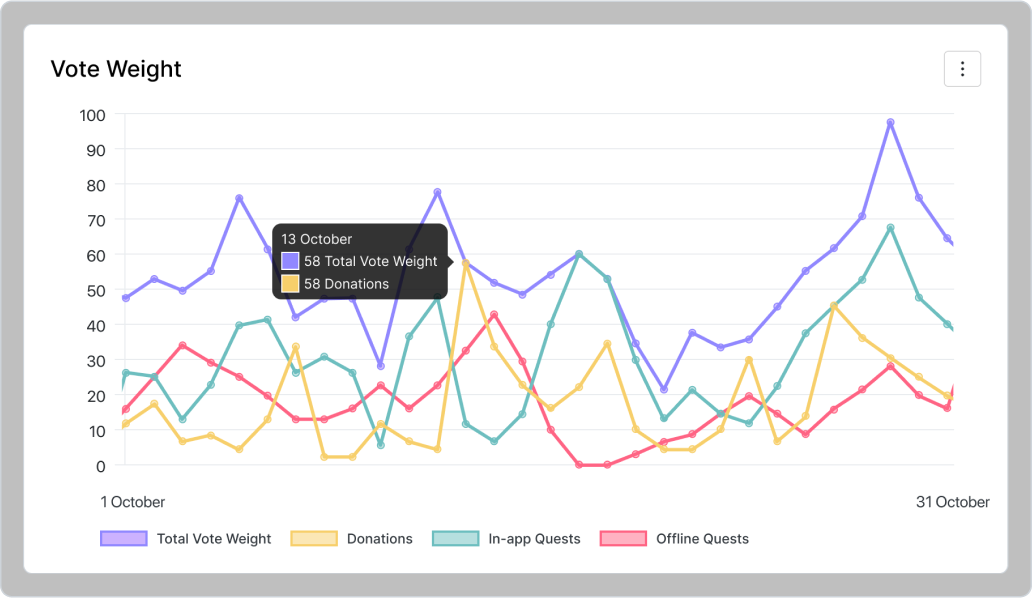This screenshot has height=598, width=1032.
Task: Click the In-app Quests peak near 67
Action: pyautogui.click(x=890, y=228)
